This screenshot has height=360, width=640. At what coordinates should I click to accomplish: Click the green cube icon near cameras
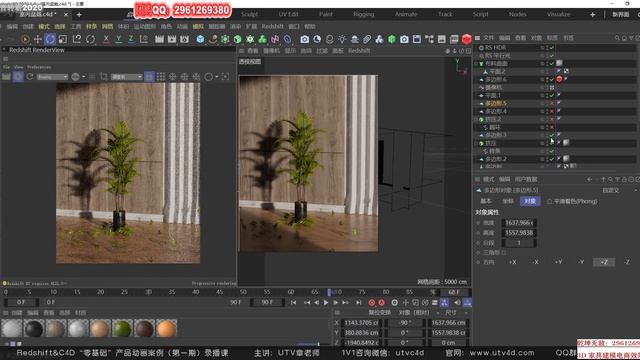coord(392,39)
